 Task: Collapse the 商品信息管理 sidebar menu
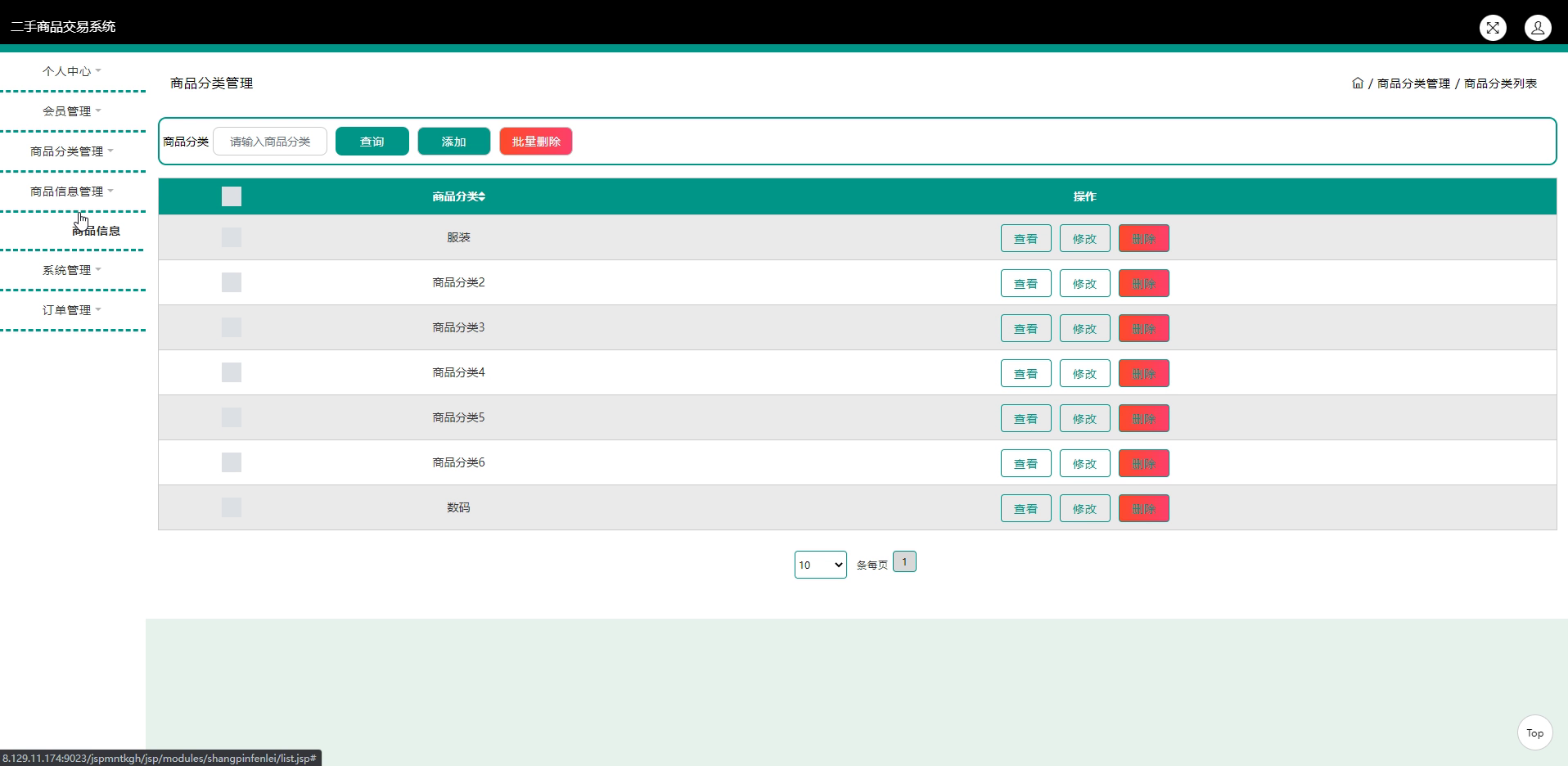coord(72,191)
